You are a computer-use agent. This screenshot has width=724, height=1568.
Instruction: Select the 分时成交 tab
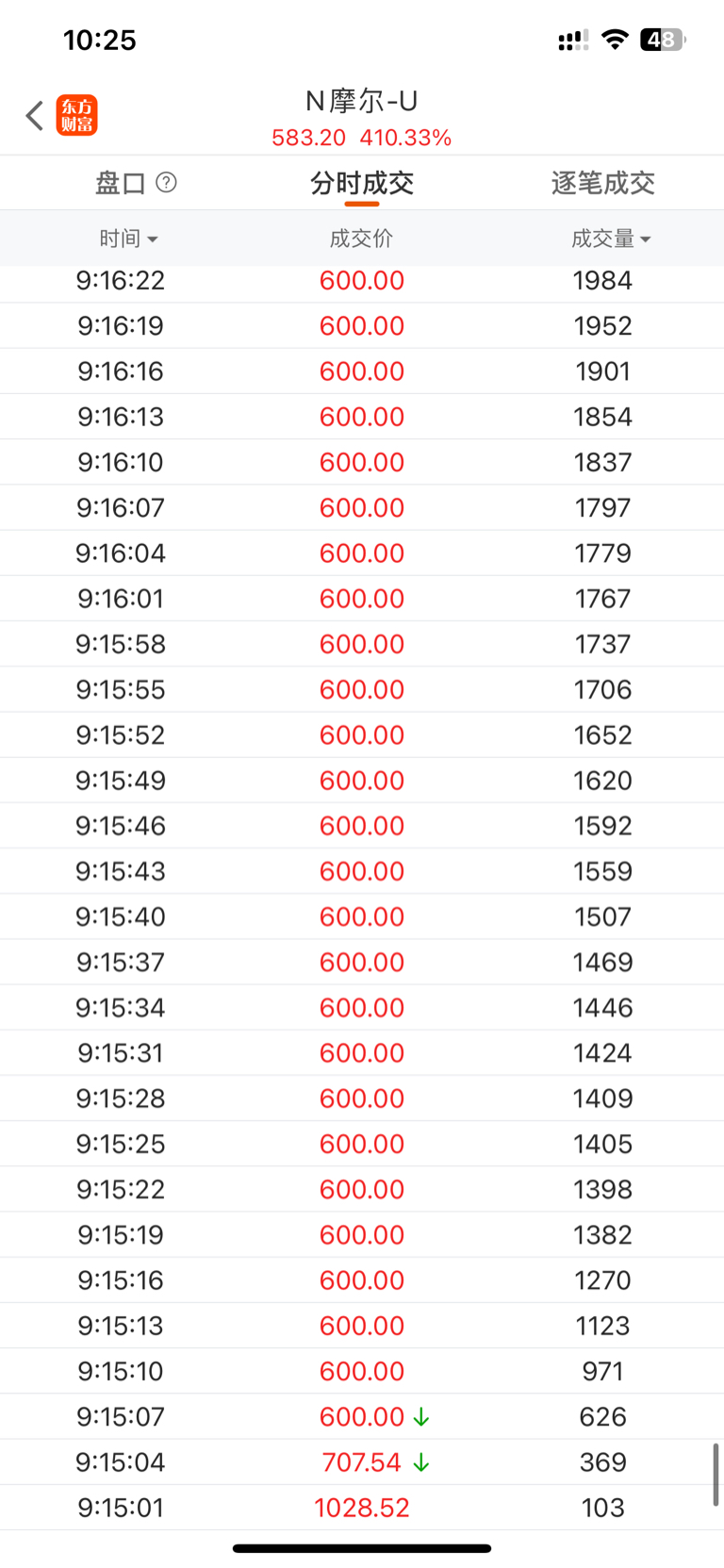tap(362, 183)
